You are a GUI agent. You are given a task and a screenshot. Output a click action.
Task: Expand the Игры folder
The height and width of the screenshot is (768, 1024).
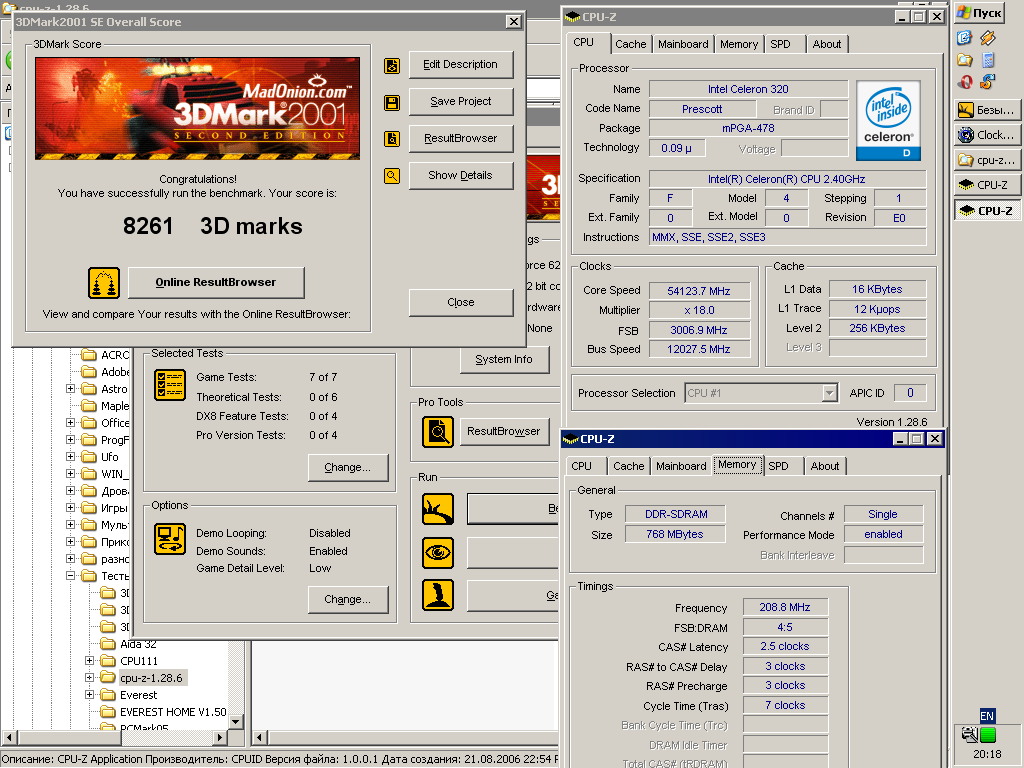pyautogui.click(x=71, y=507)
